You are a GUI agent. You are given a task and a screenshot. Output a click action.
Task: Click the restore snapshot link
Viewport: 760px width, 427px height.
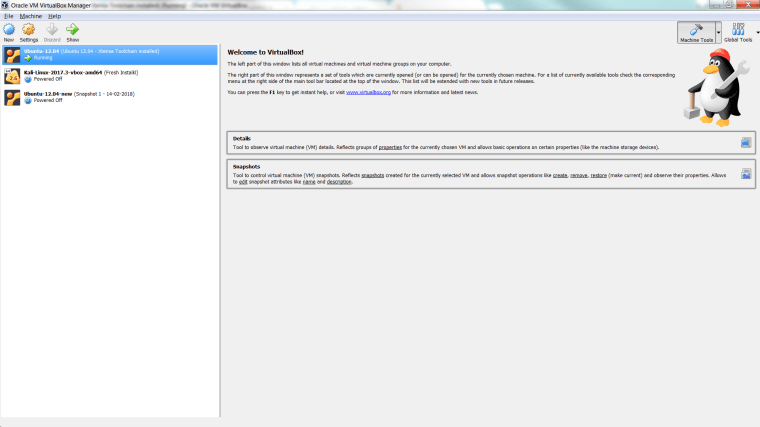coord(599,175)
